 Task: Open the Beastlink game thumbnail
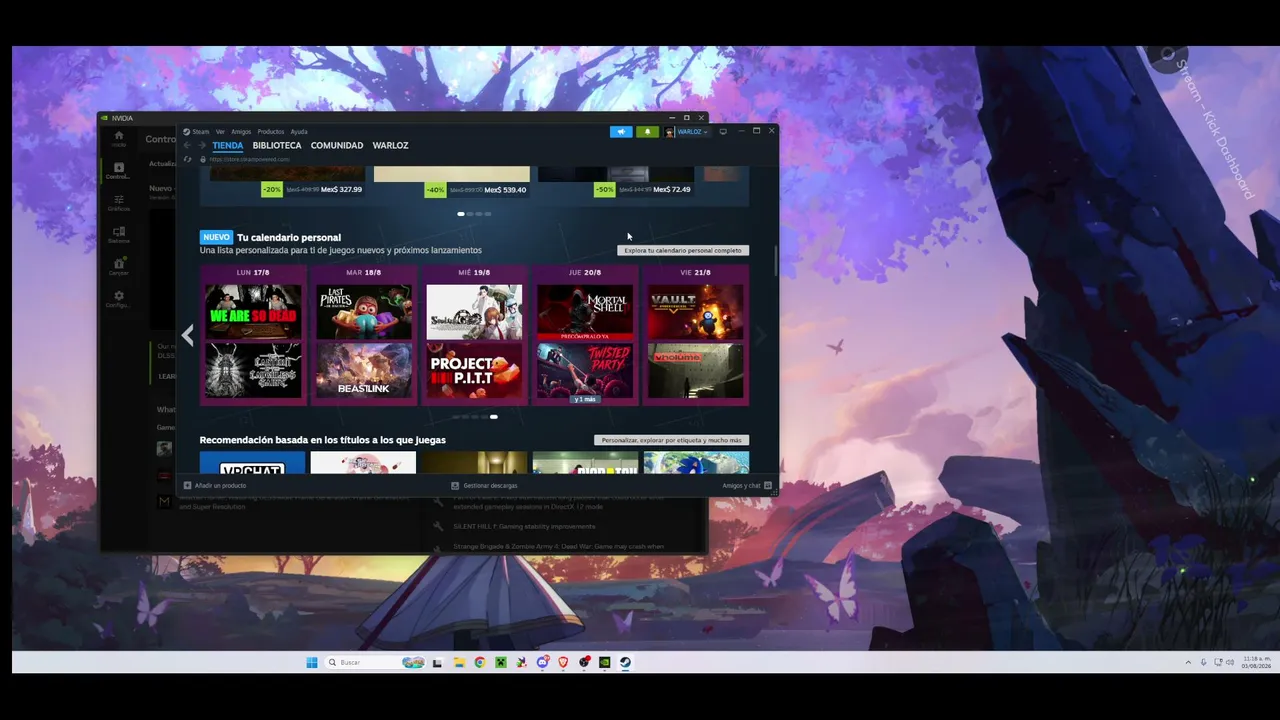pos(364,371)
